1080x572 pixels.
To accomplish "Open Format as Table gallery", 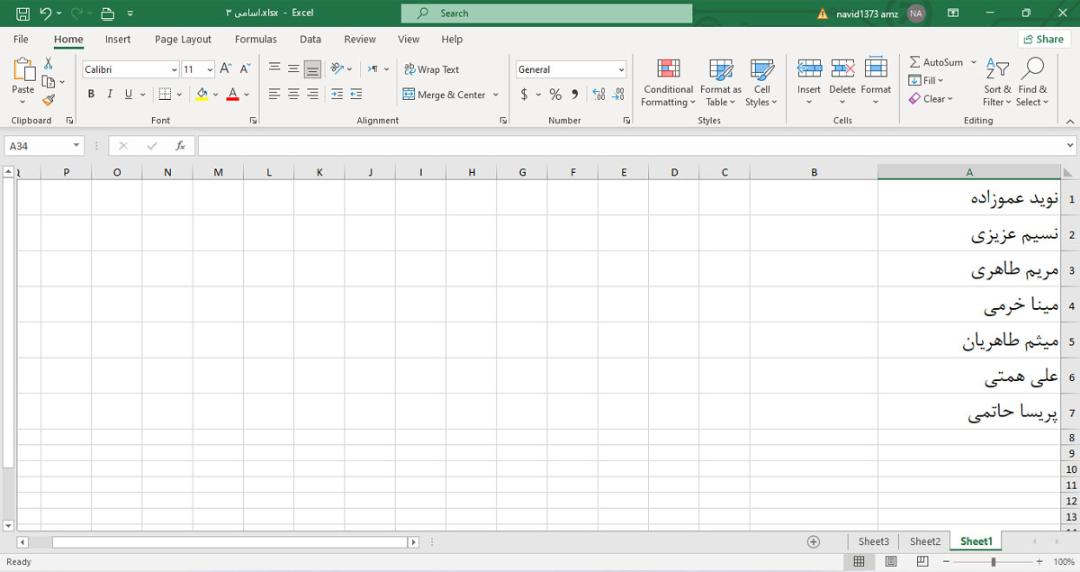I will point(720,83).
